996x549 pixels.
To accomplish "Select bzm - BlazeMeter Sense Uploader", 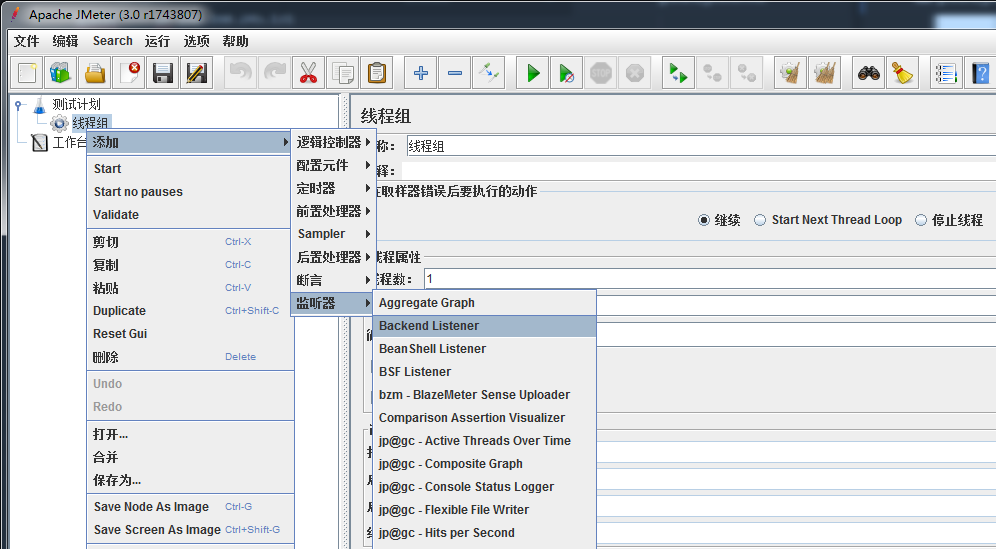I will (485, 395).
